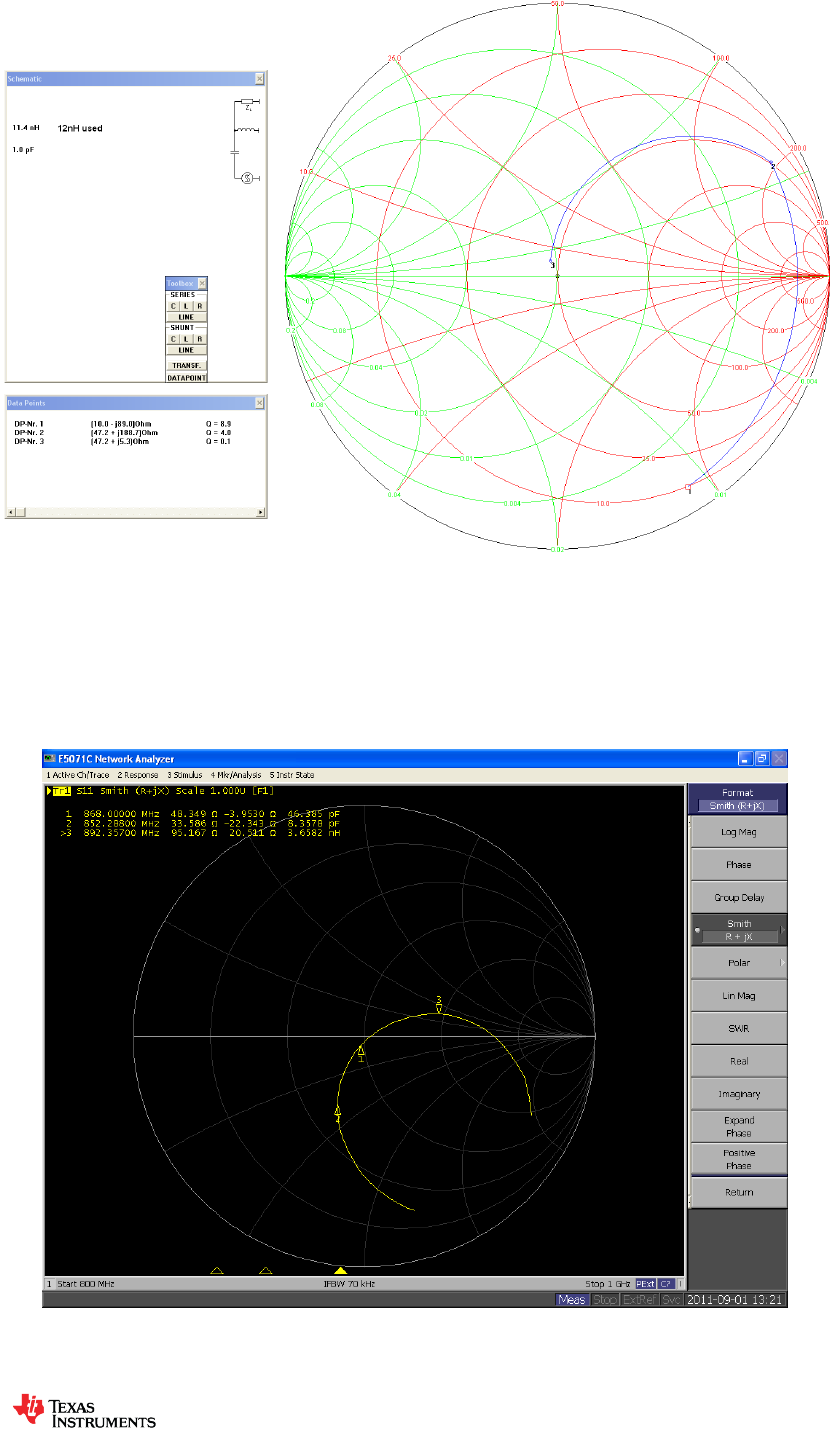The height and width of the screenshot is (1440, 830).
Task: Open the Mkr/Analysis menu
Action: click(237, 775)
